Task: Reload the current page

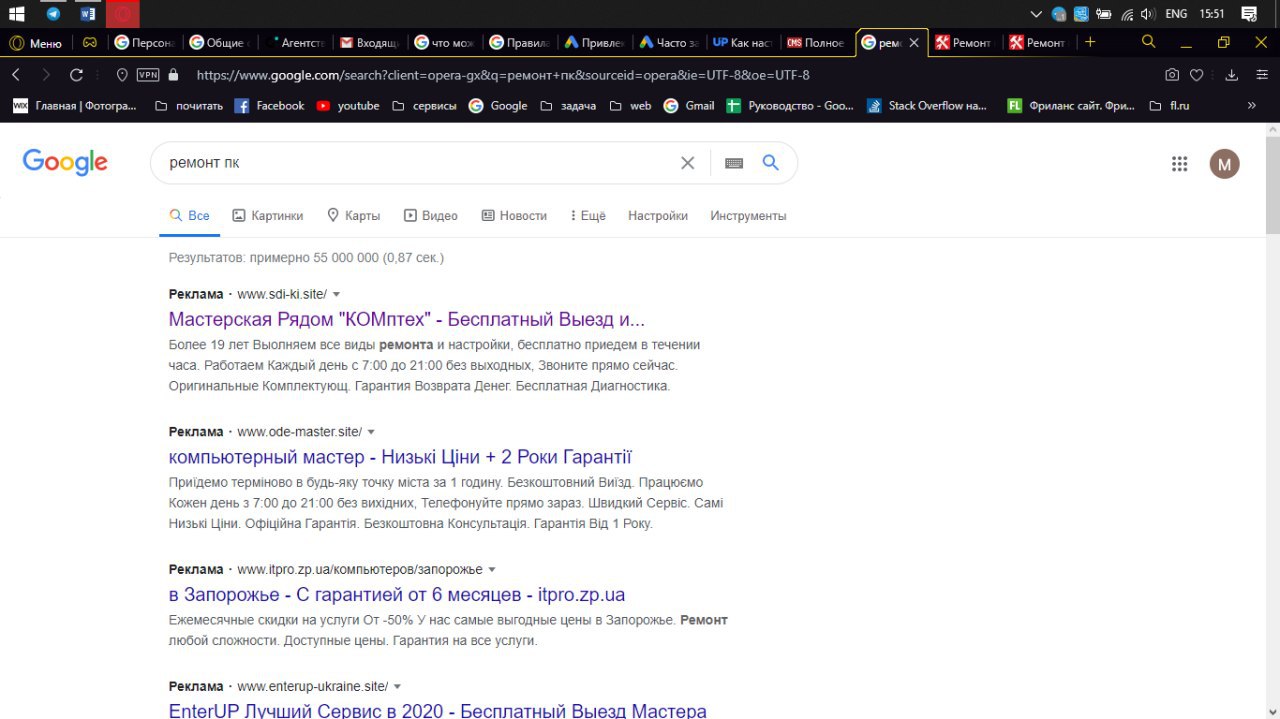Action: pos(76,75)
